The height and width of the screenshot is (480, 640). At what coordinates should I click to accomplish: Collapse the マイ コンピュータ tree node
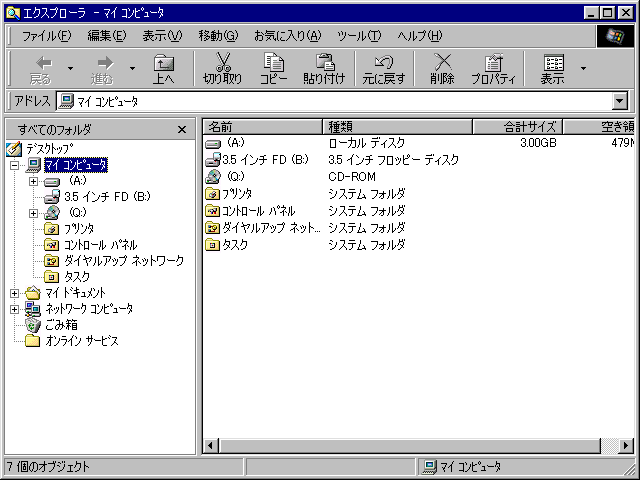click(x=14, y=165)
